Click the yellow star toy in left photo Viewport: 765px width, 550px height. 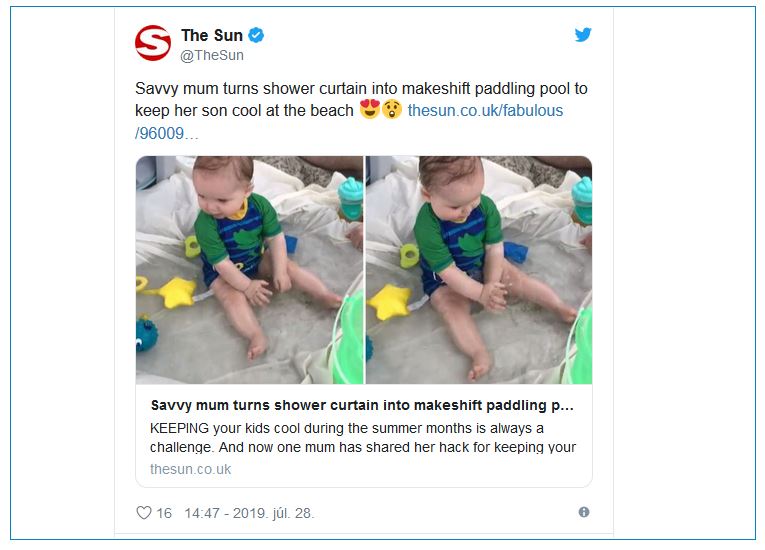[x=176, y=292]
